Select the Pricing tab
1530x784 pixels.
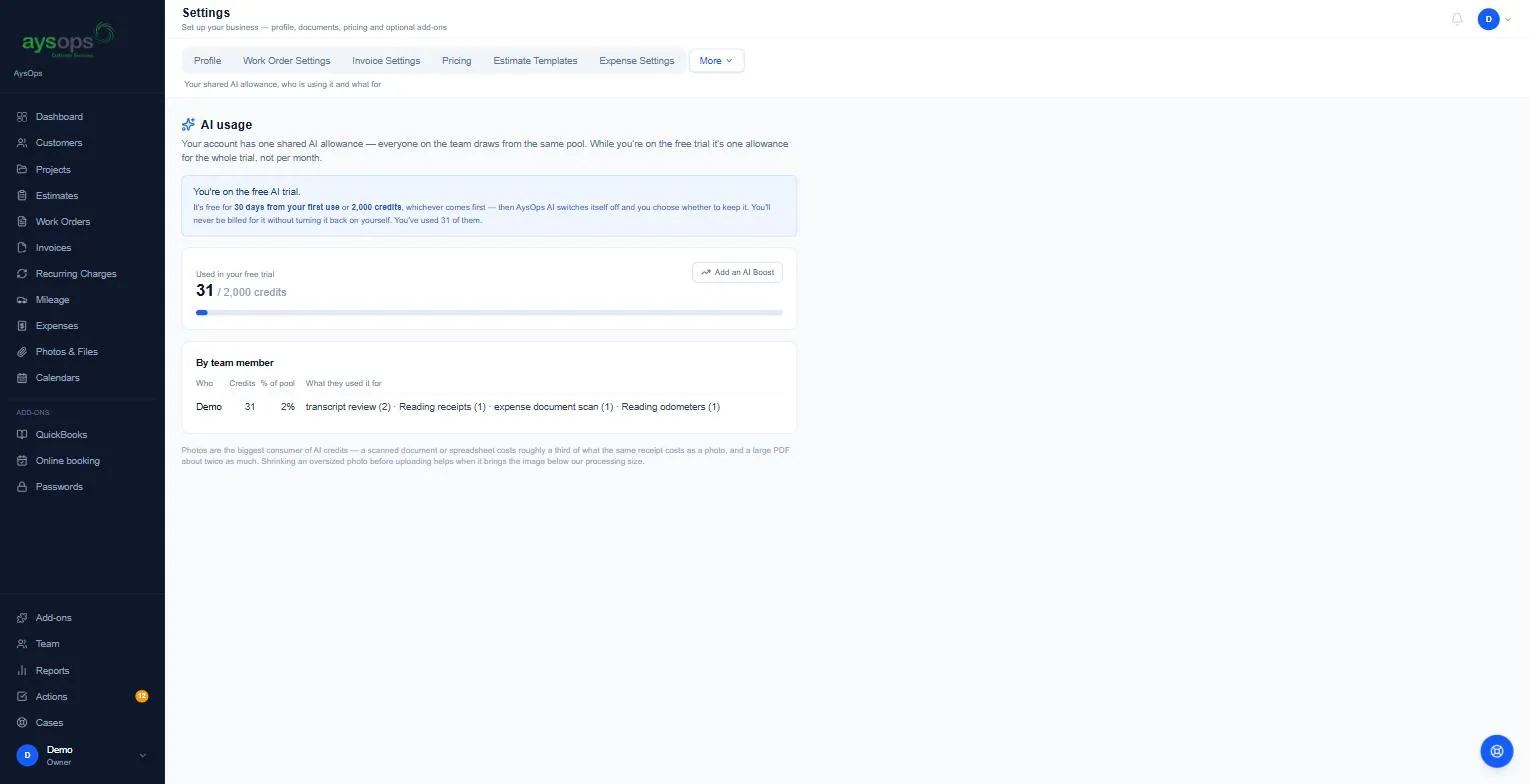[x=456, y=61]
